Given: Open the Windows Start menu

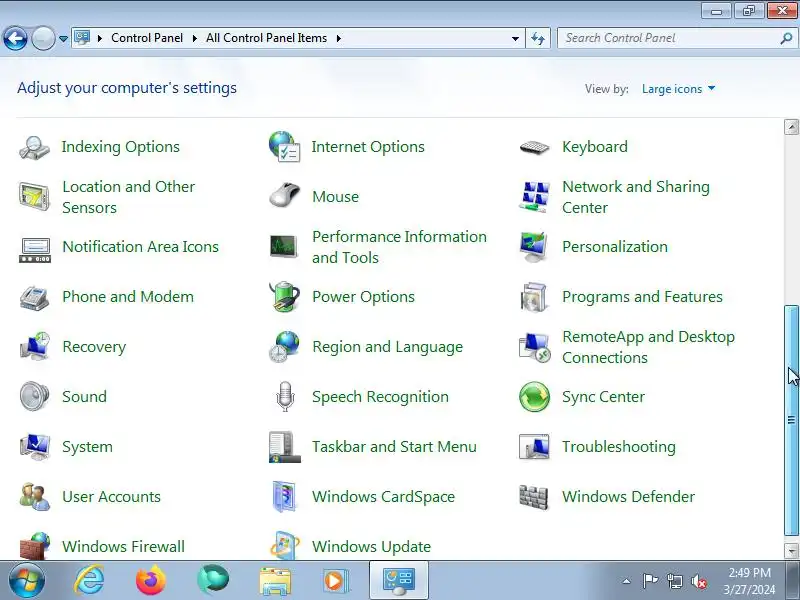Looking at the screenshot, I should (27, 581).
